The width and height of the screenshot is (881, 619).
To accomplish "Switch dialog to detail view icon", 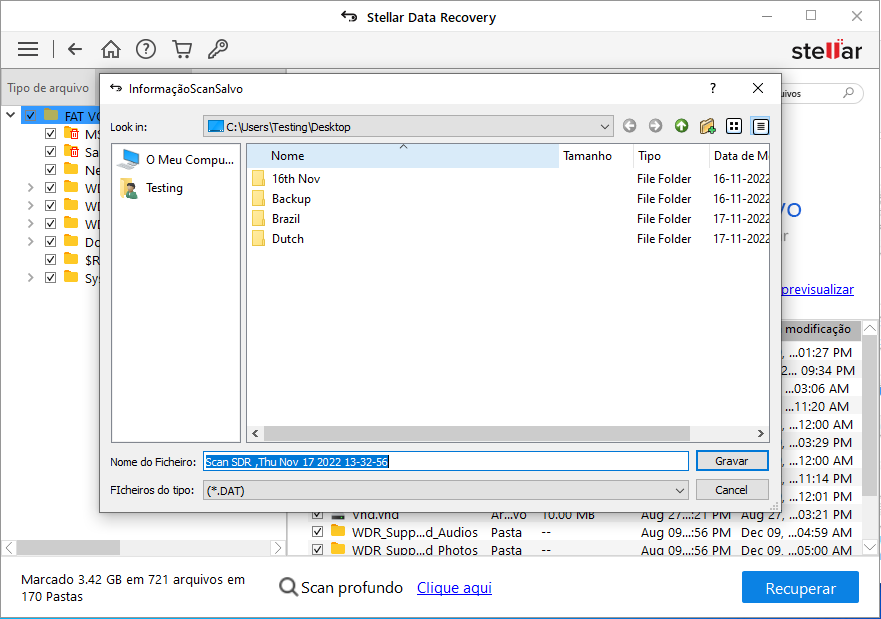I will (760, 126).
